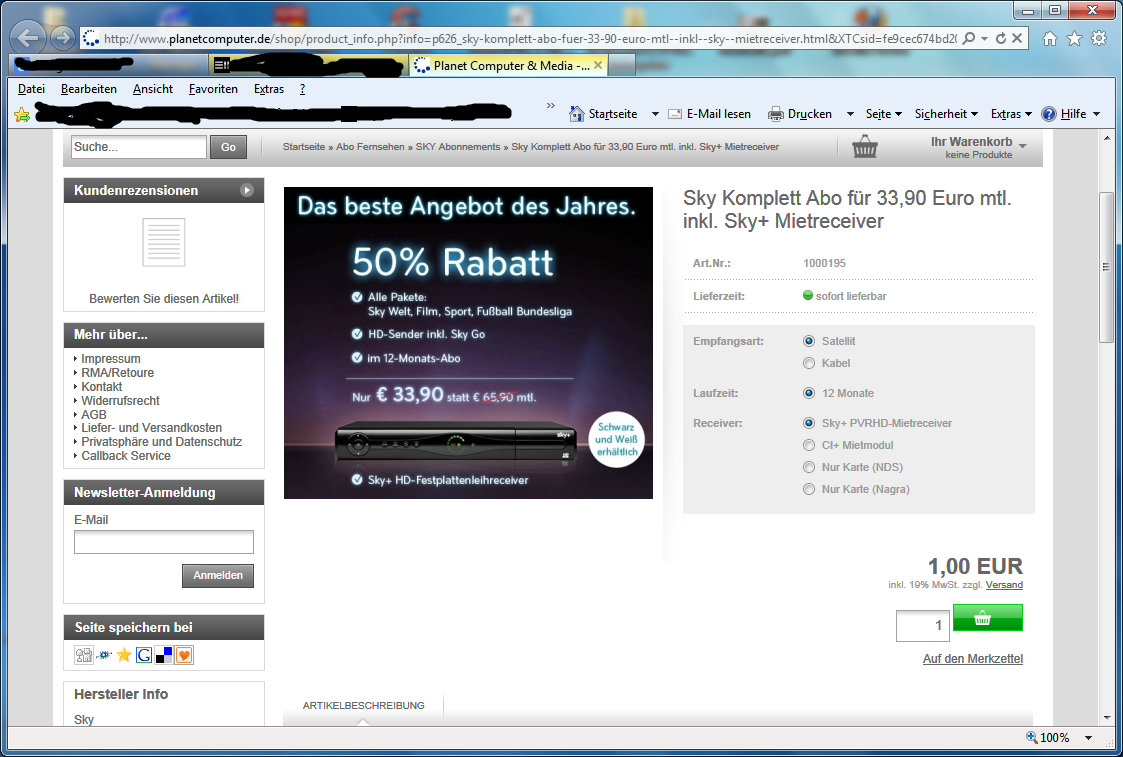Open the question mark help menu
The height and width of the screenshot is (757, 1123).
(302, 89)
